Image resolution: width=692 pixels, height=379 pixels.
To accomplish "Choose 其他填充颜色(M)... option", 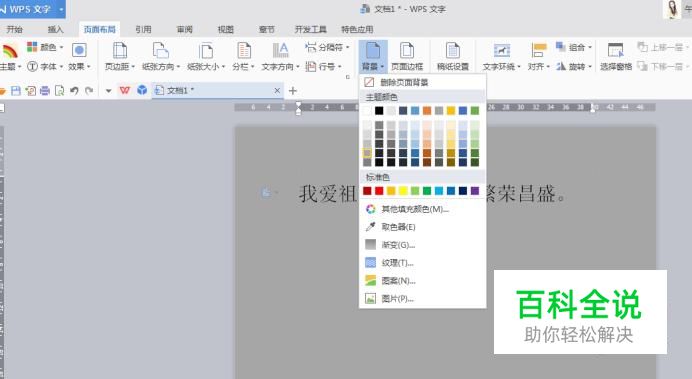I will point(422,209).
